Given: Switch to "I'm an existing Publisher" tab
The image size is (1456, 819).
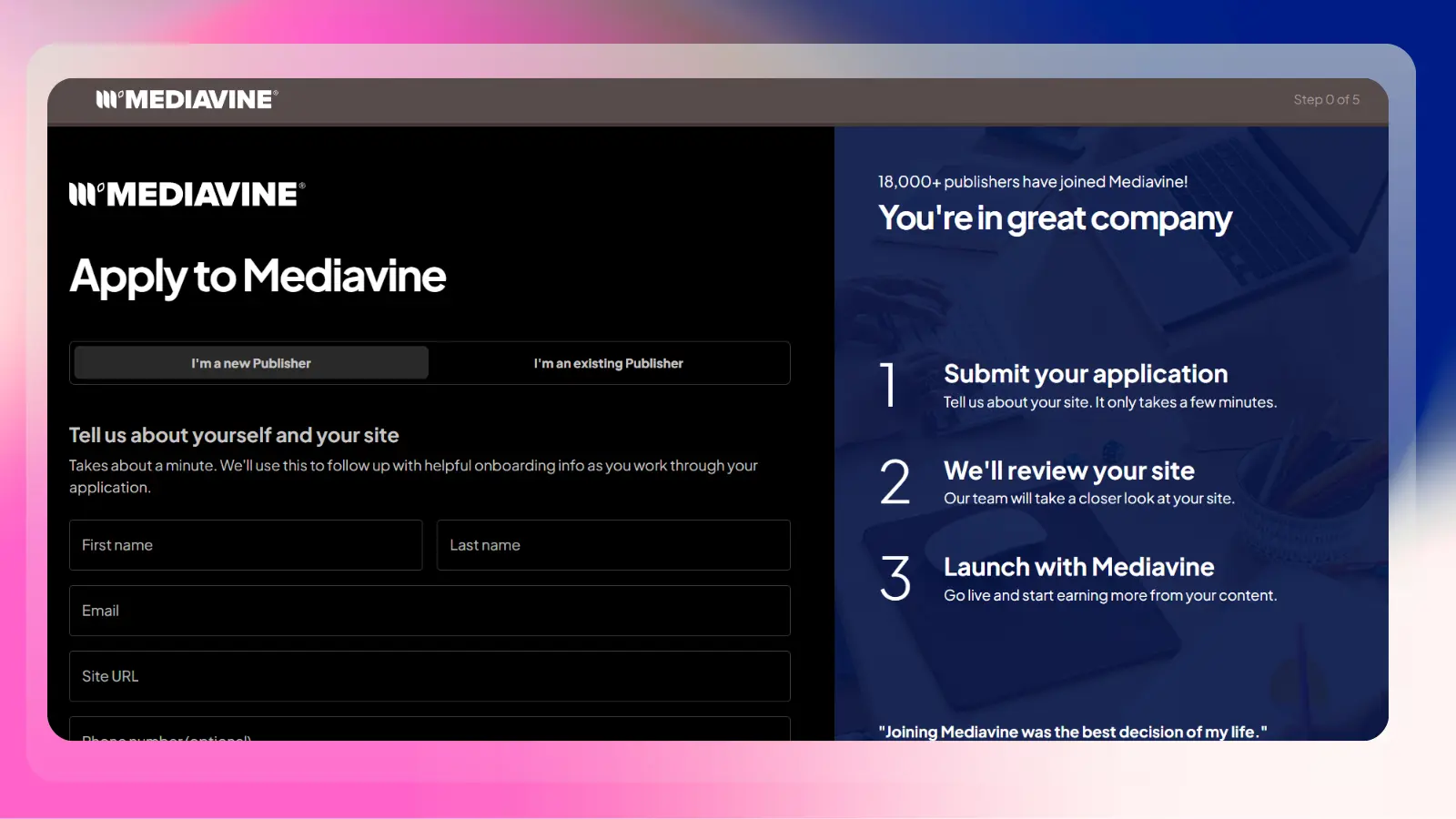Looking at the screenshot, I should pos(608,363).
